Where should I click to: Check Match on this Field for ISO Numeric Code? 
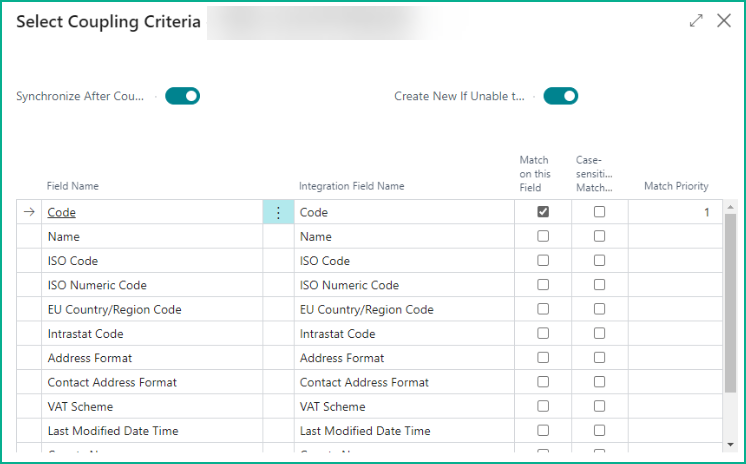543,285
